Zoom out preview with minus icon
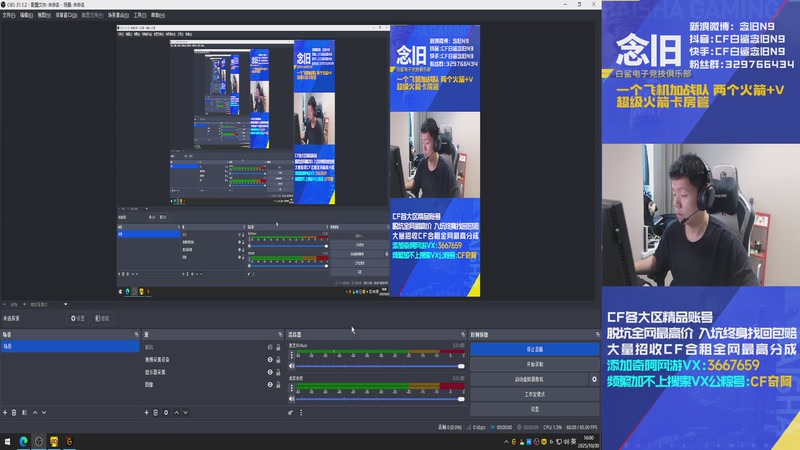Screen dimensions: 800x450 [5, 304]
